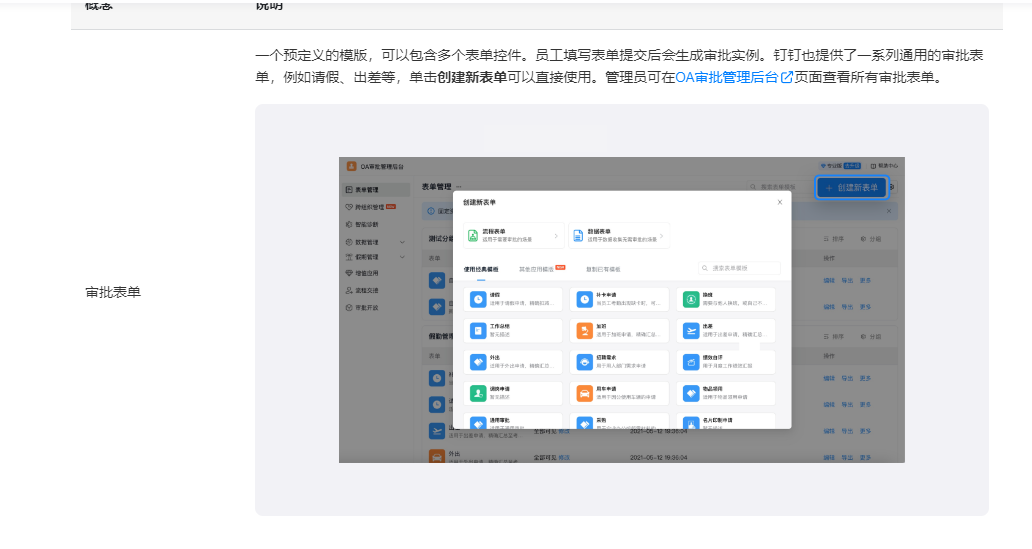Image resolution: width=1032 pixels, height=549 pixels.
Task: Select the 出差 template airplane icon
Action: 690,330
